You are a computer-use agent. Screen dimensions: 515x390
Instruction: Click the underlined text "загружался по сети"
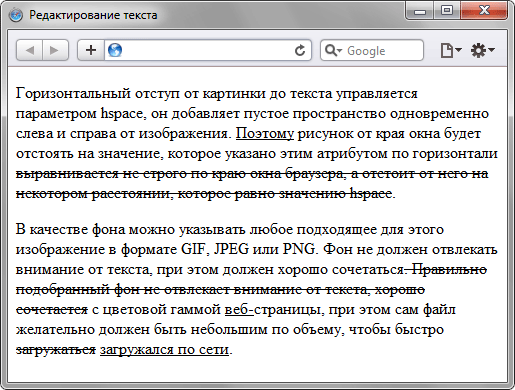164,350
